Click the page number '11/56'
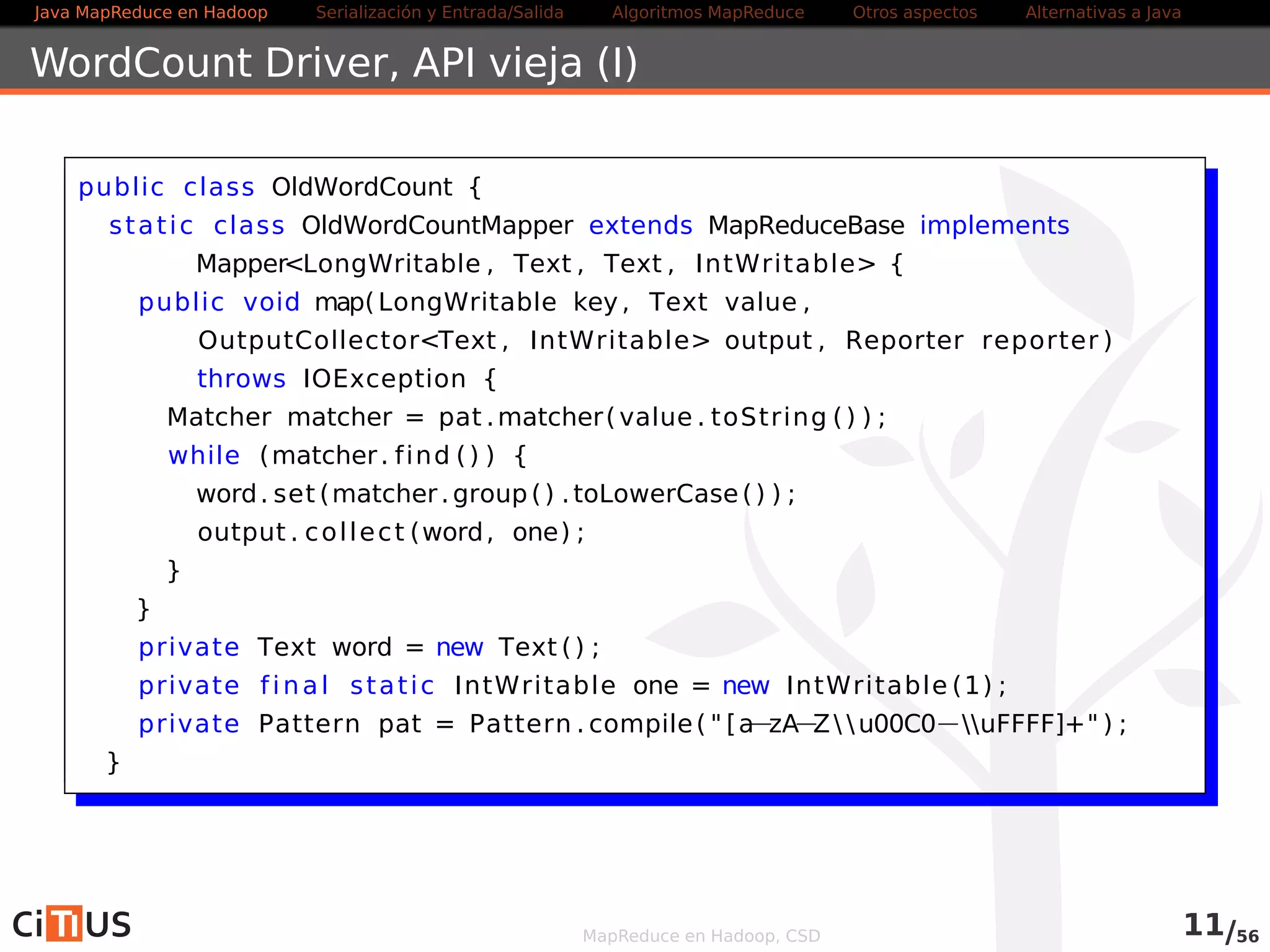Screen dimensions: 1270x952 click(1220, 927)
